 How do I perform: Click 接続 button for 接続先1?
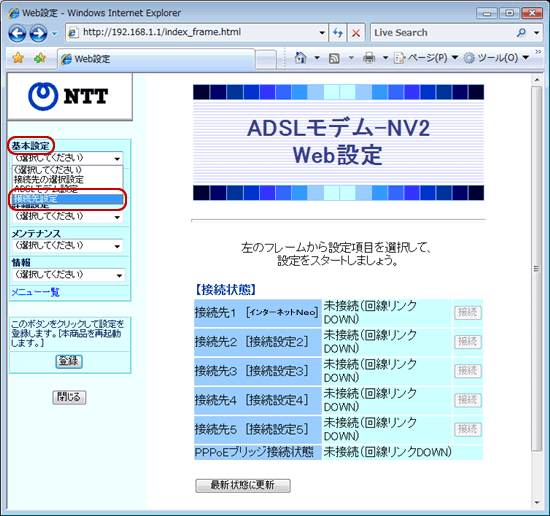(x=468, y=312)
